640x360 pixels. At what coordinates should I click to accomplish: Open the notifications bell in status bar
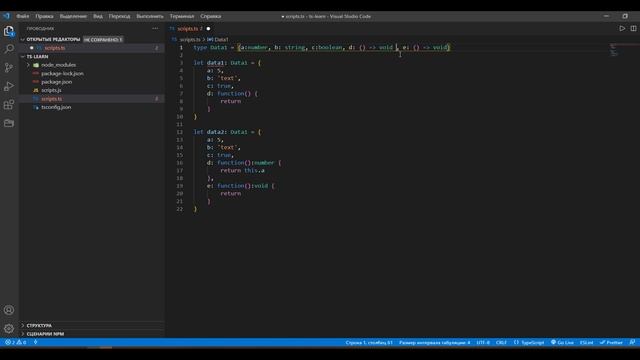click(632, 342)
